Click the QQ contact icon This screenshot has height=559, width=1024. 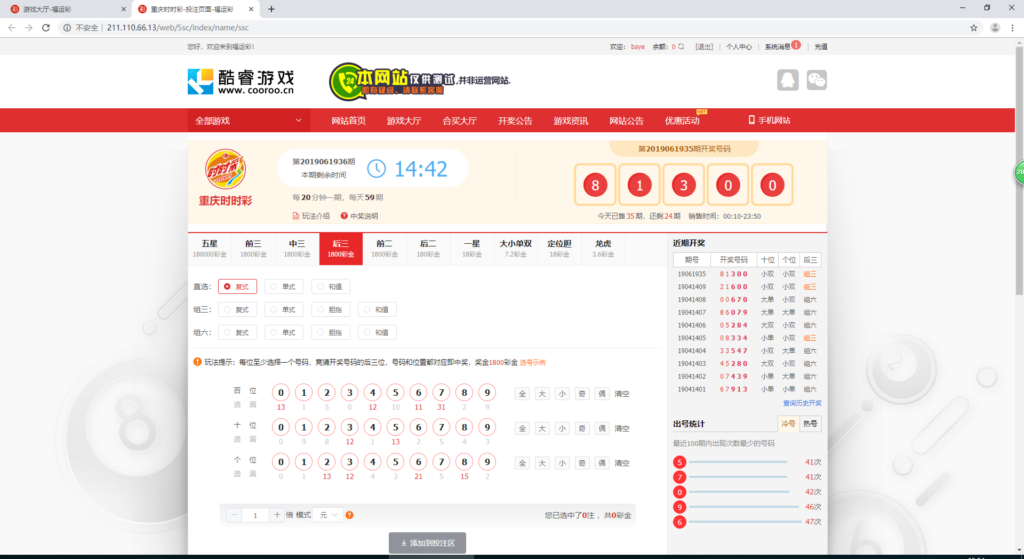click(788, 81)
